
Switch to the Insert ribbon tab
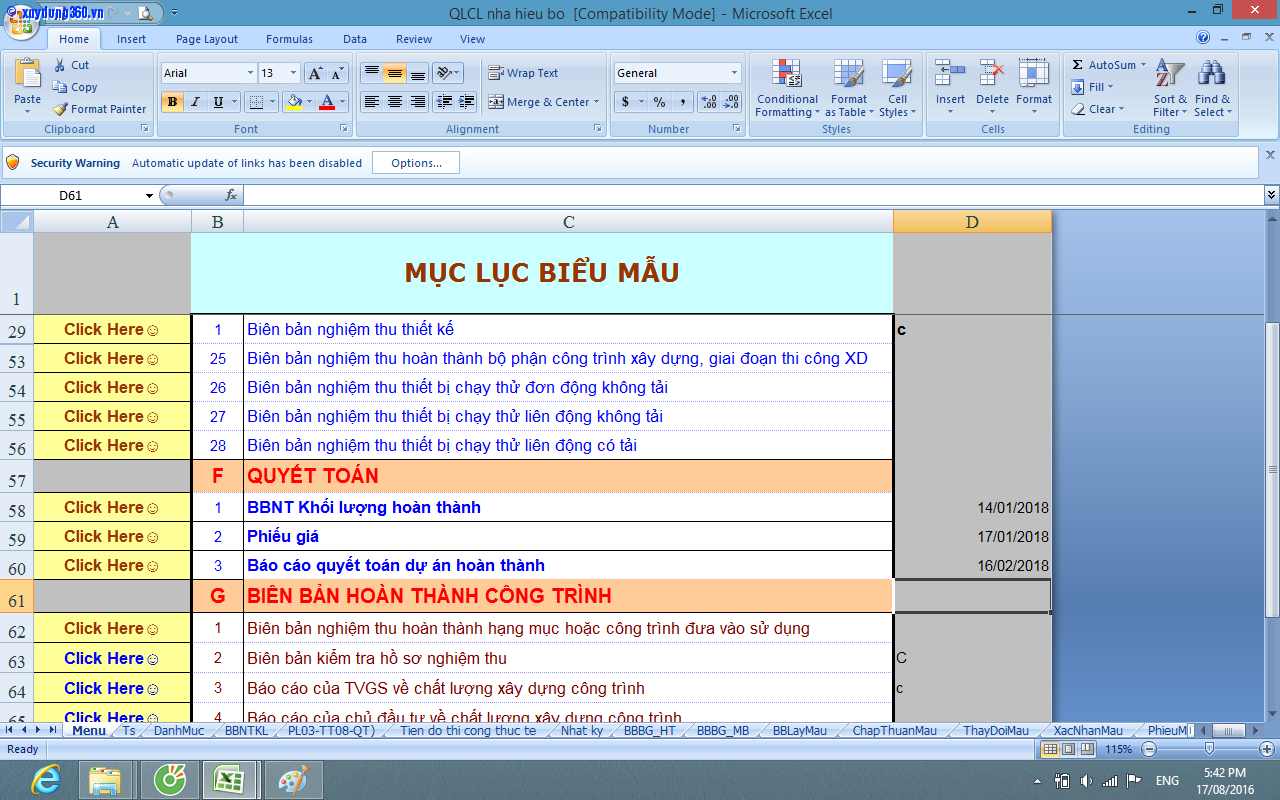pos(132,39)
